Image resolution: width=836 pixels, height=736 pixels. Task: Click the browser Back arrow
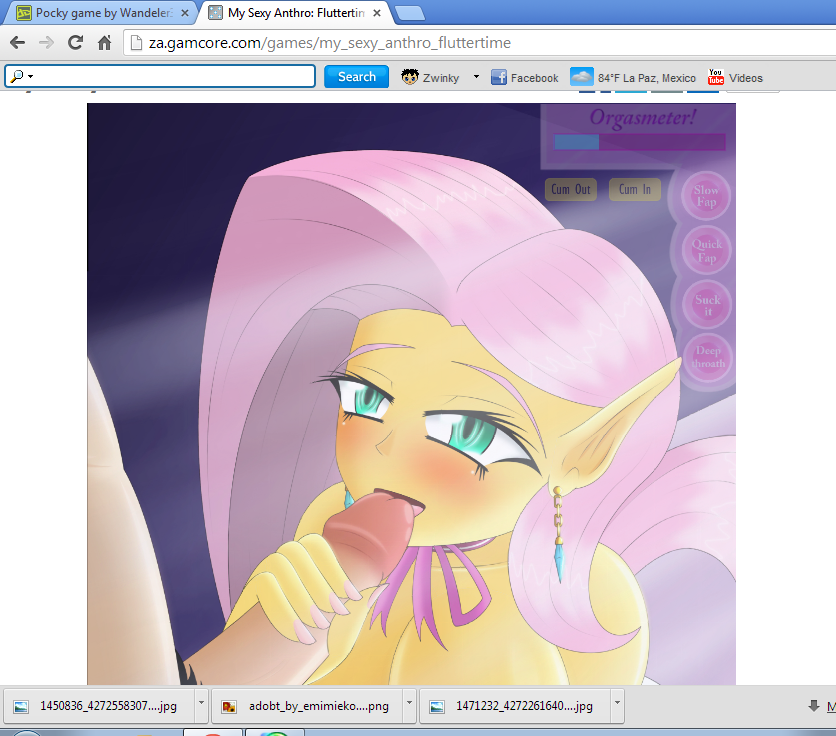click(x=17, y=43)
